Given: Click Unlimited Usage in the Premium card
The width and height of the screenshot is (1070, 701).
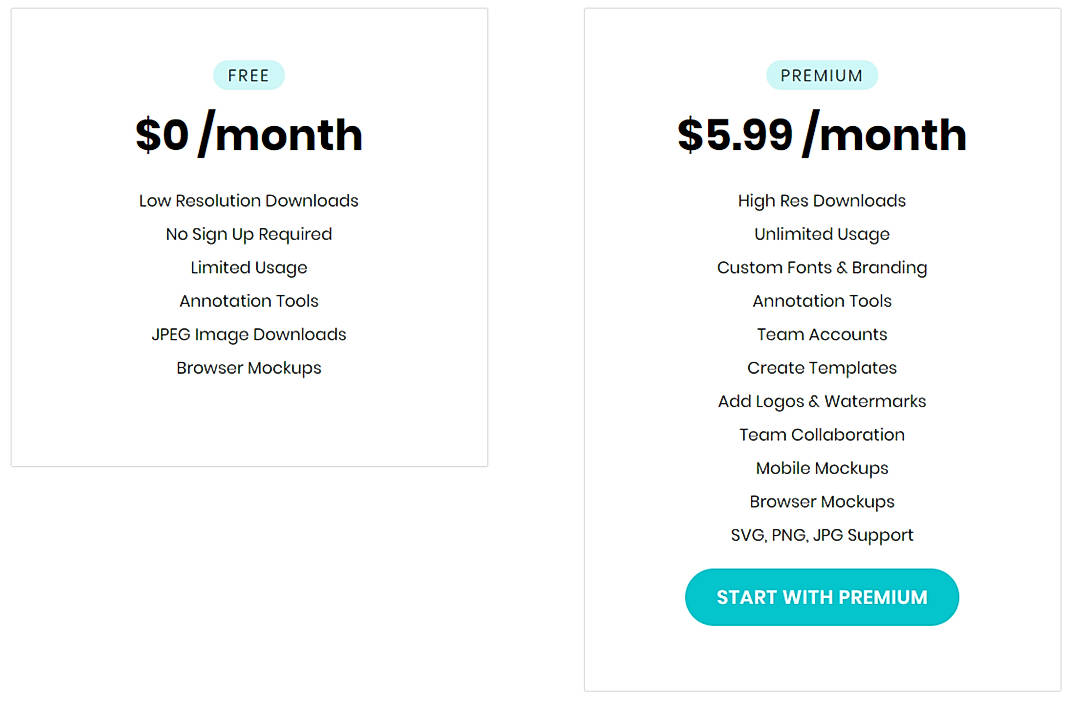Looking at the screenshot, I should (821, 234).
